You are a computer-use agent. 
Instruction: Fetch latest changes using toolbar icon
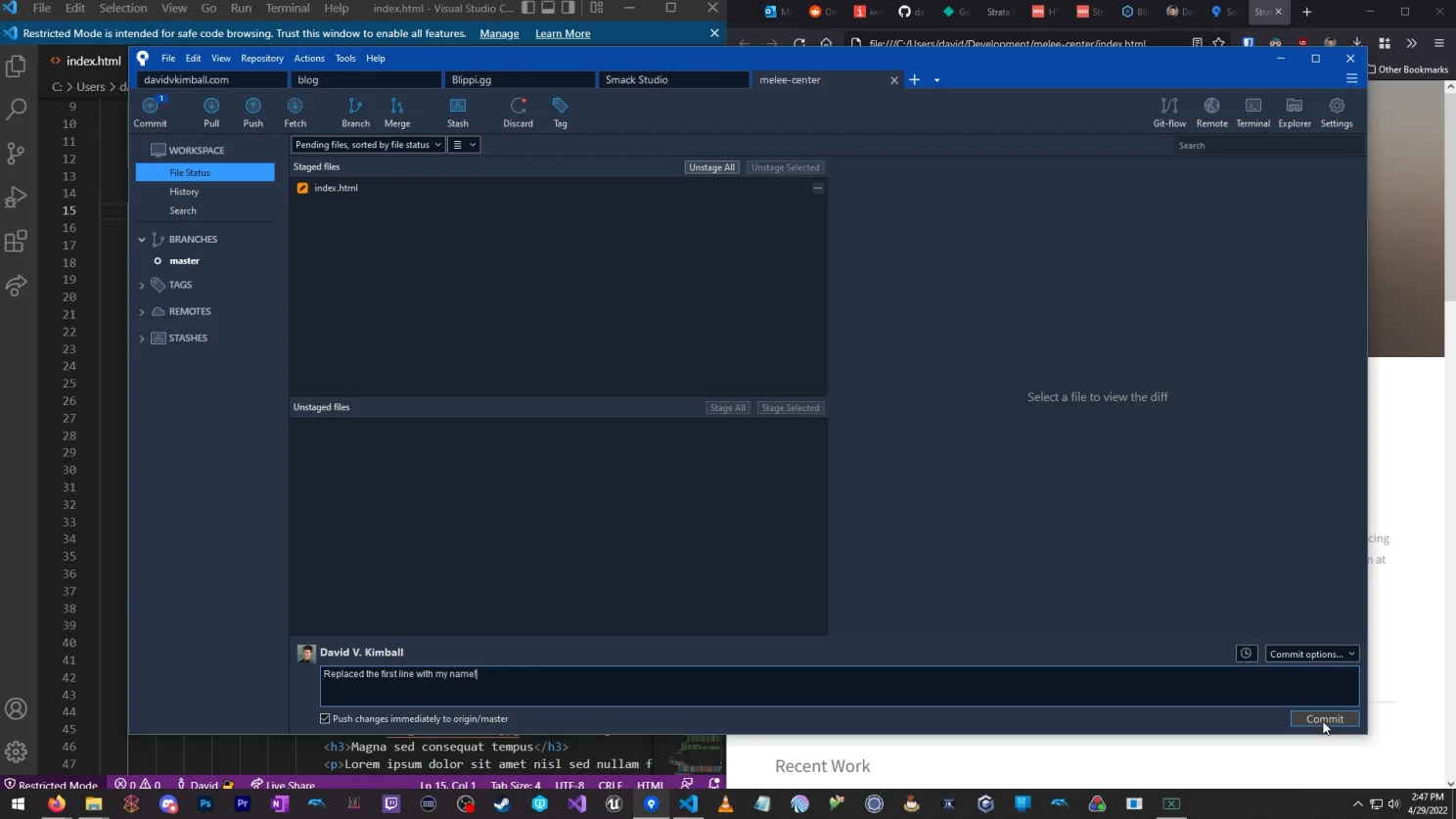pos(295,108)
